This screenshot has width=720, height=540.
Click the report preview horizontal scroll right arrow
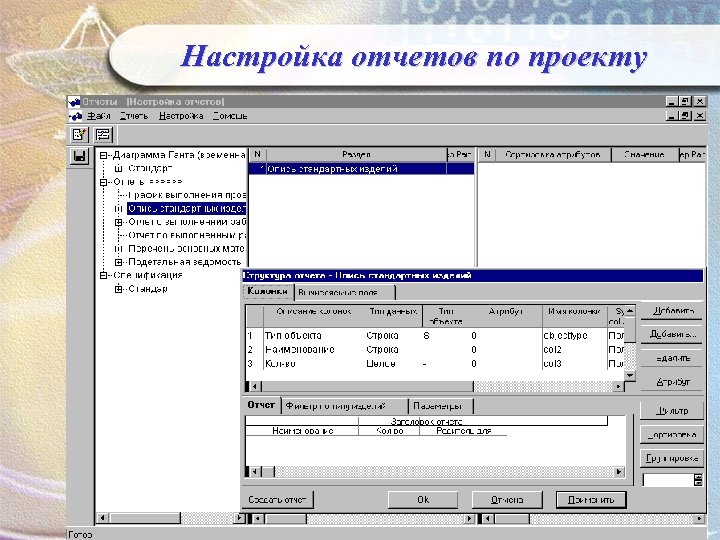(619, 472)
